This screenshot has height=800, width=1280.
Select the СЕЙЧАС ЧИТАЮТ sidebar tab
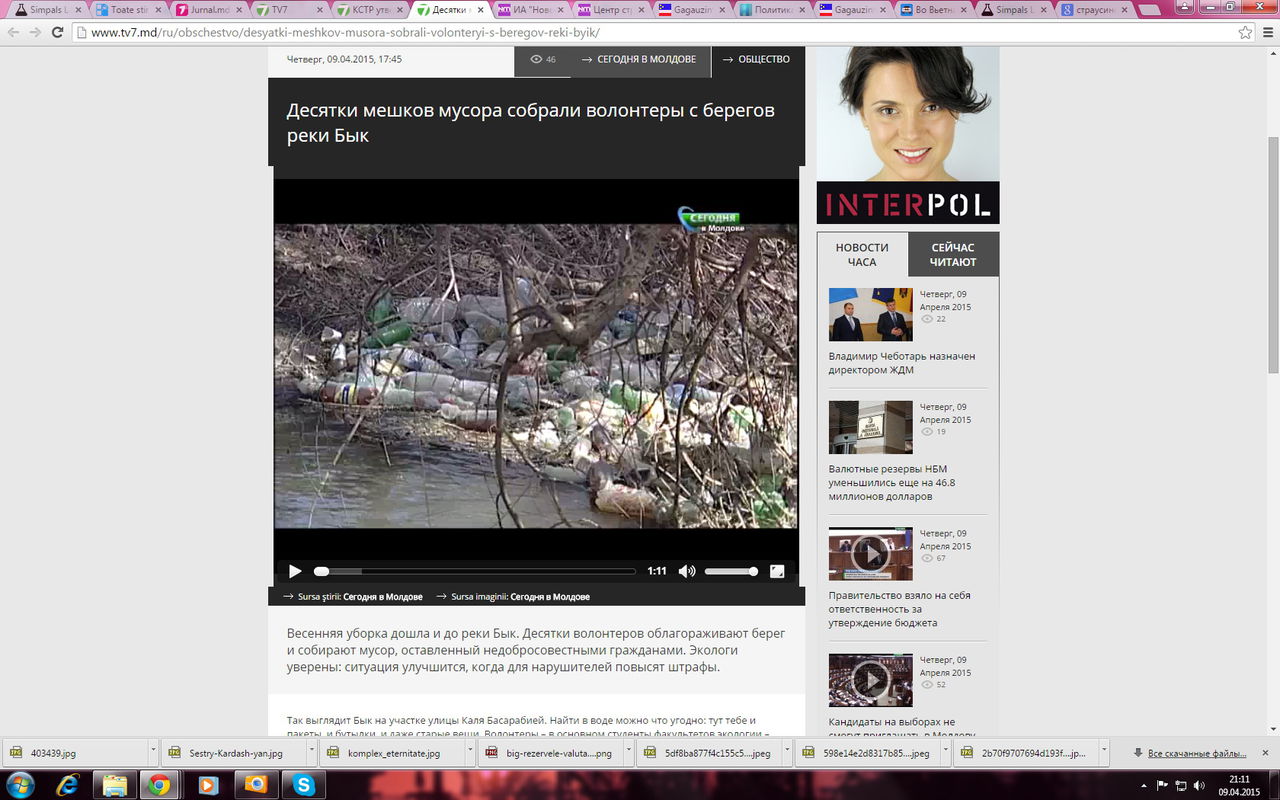click(953, 255)
